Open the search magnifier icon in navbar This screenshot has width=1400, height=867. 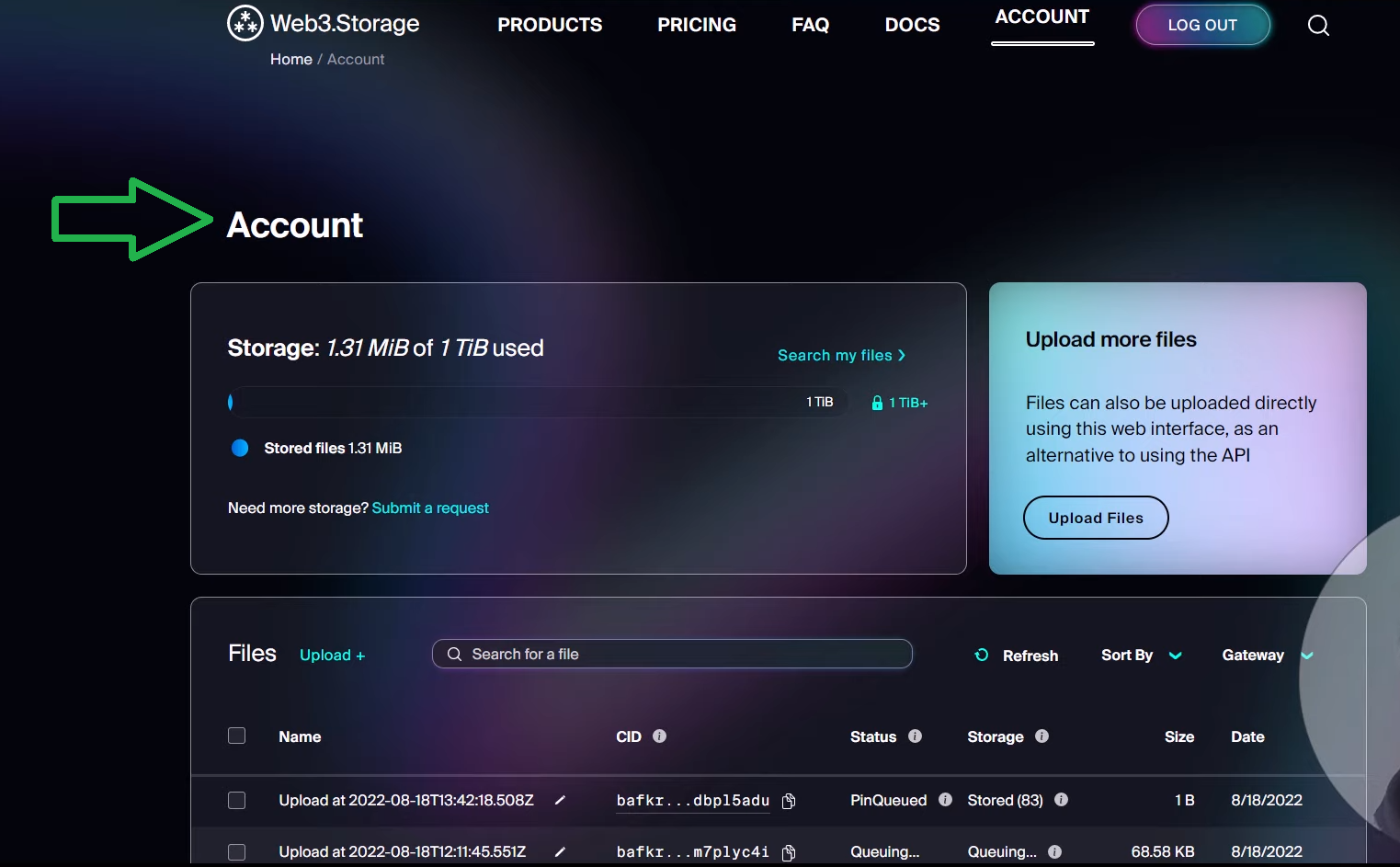1318,25
